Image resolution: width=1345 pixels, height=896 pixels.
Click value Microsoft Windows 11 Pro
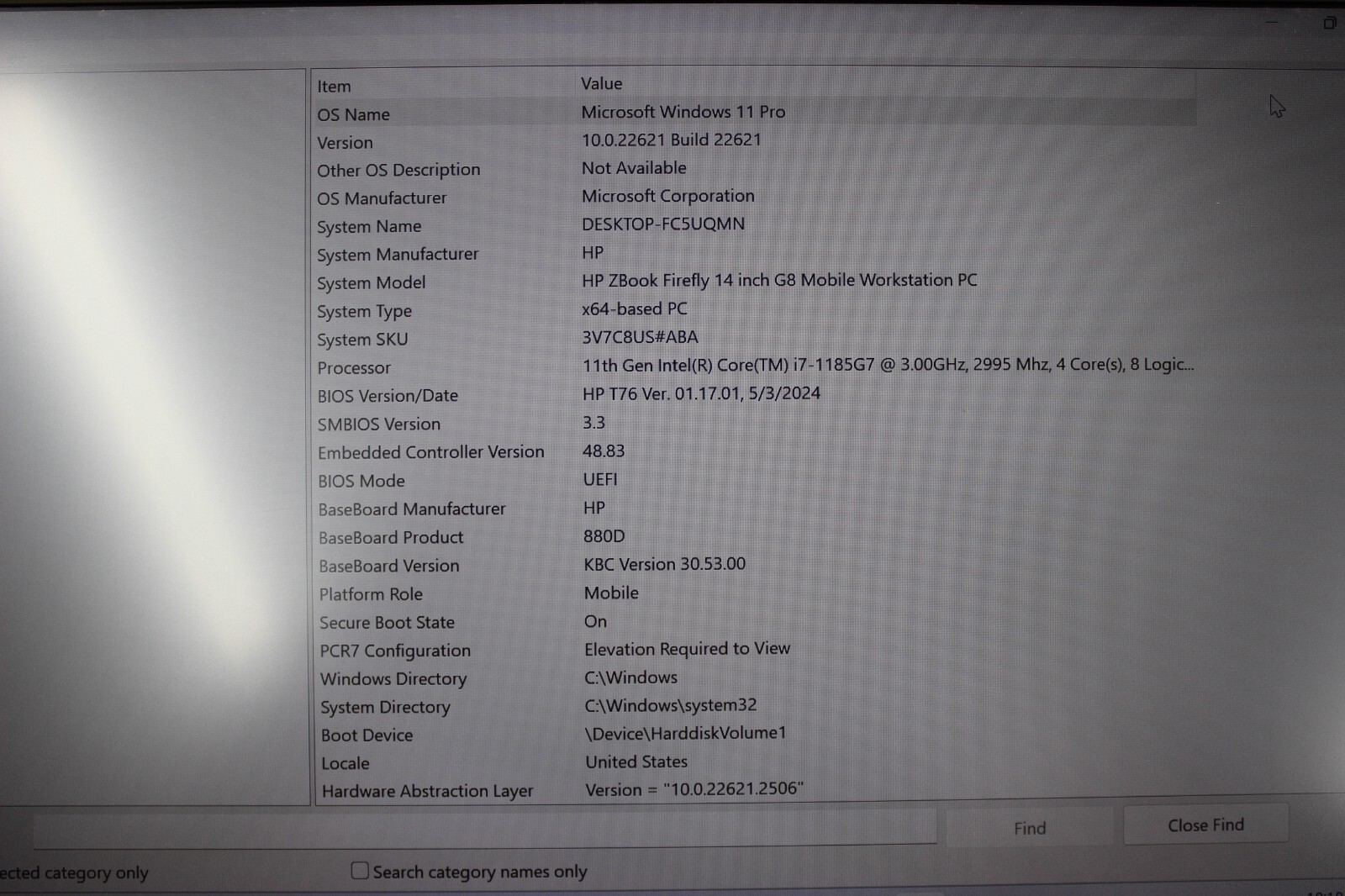(683, 112)
